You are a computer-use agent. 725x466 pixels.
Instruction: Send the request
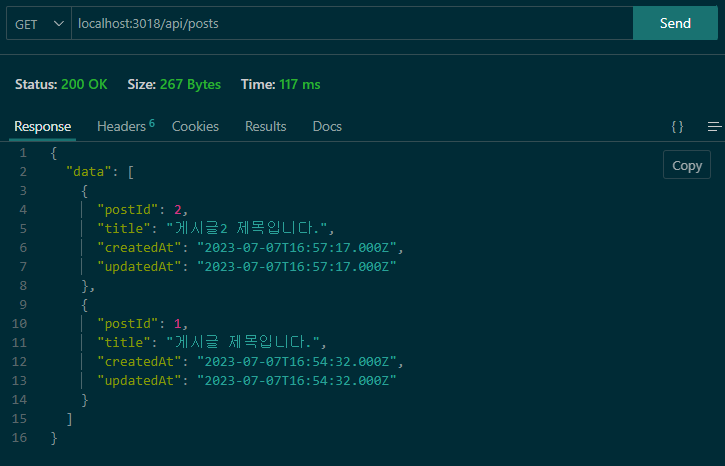(x=675, y=24)
